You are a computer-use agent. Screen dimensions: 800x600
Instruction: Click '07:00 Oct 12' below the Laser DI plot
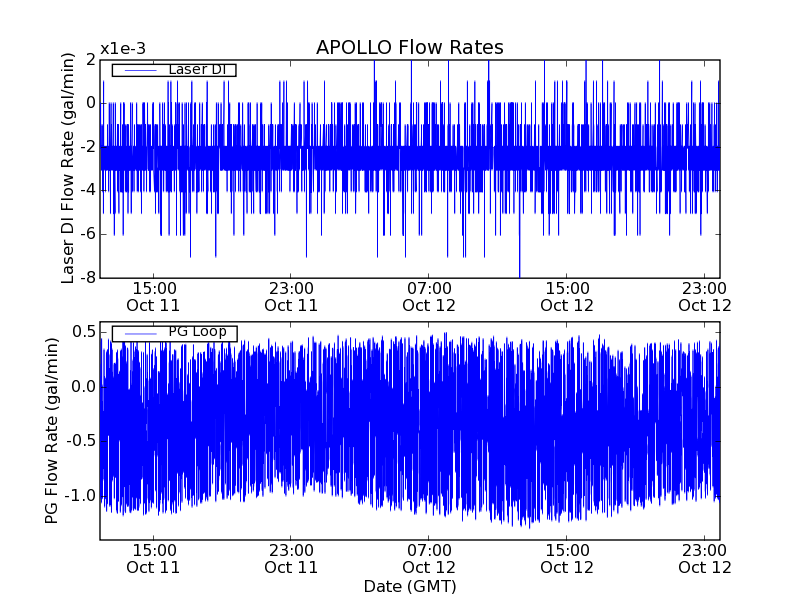(429, 297)
